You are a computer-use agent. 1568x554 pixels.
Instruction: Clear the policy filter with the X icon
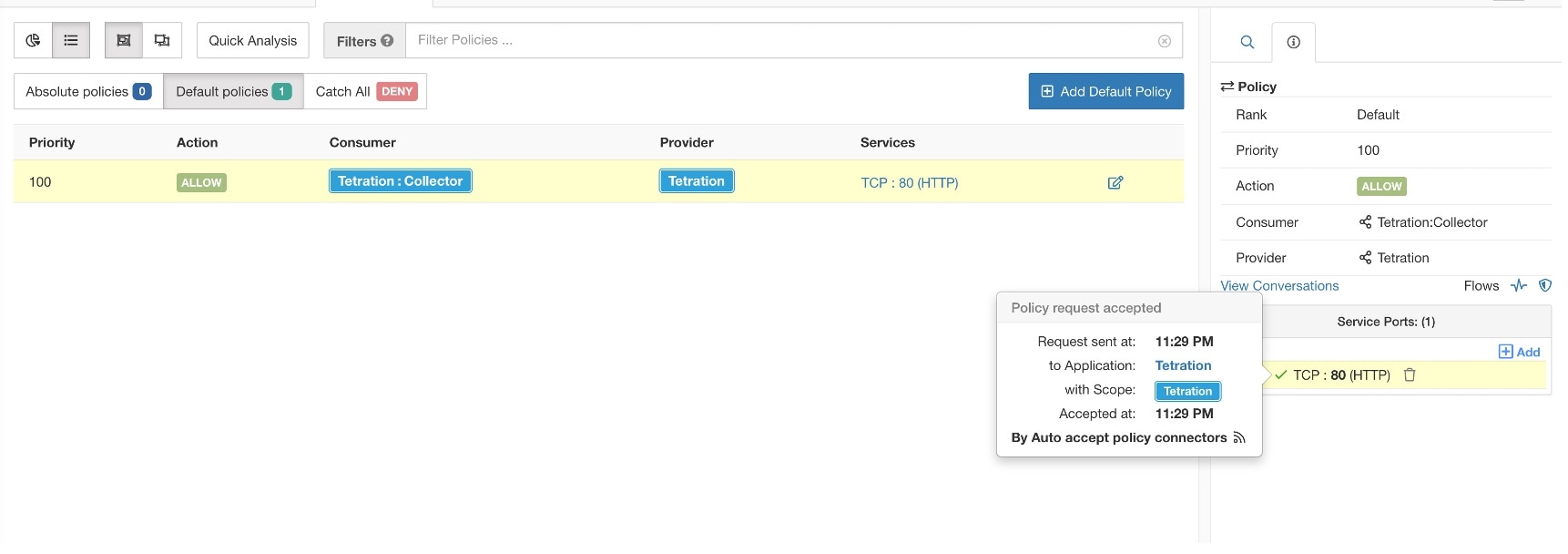point(1164,41)
